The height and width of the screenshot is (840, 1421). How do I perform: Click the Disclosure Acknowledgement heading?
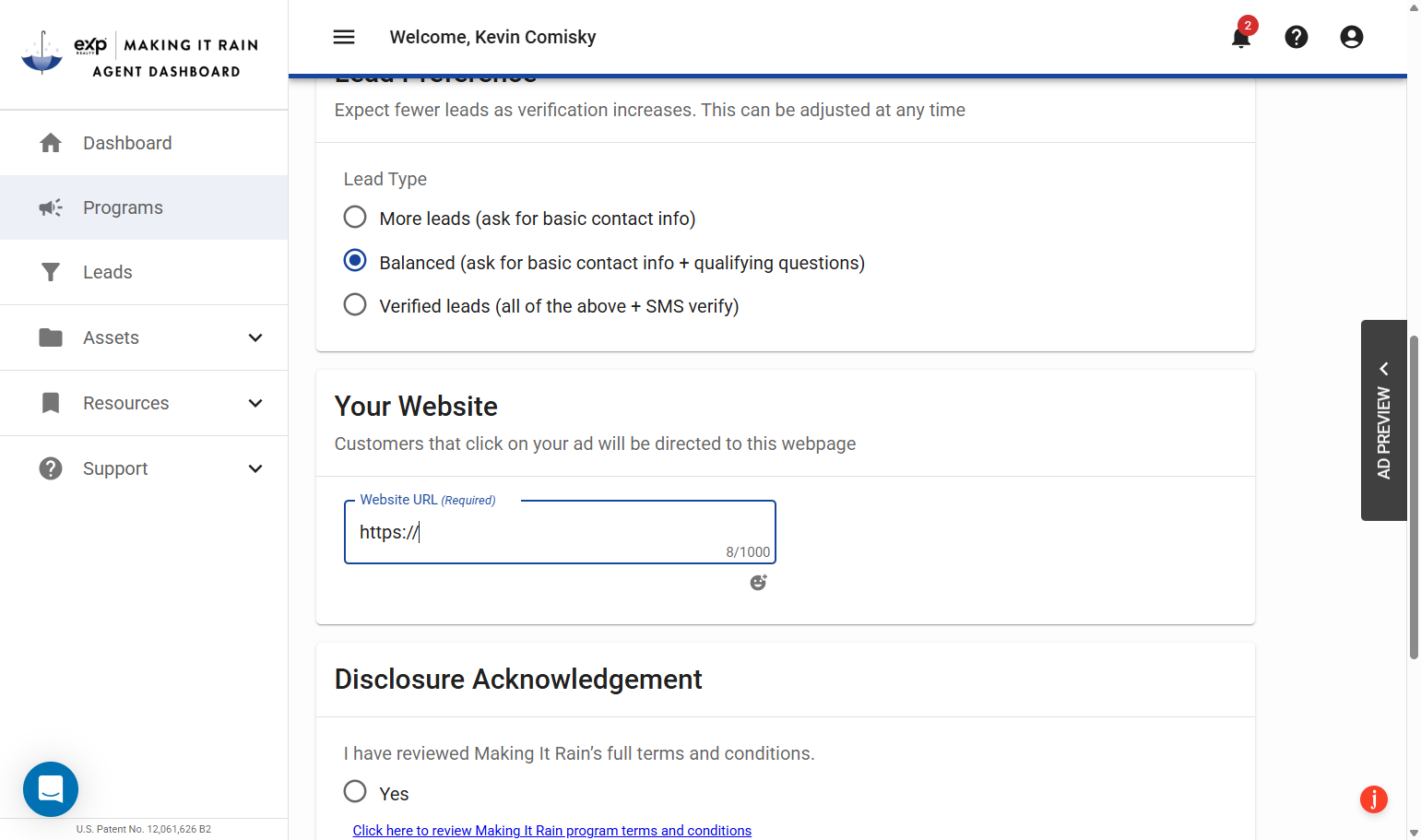click(x=518, y=680)
